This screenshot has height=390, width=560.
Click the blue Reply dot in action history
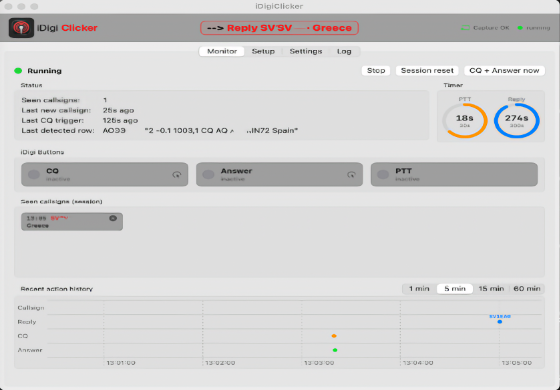tap(500, 322)
